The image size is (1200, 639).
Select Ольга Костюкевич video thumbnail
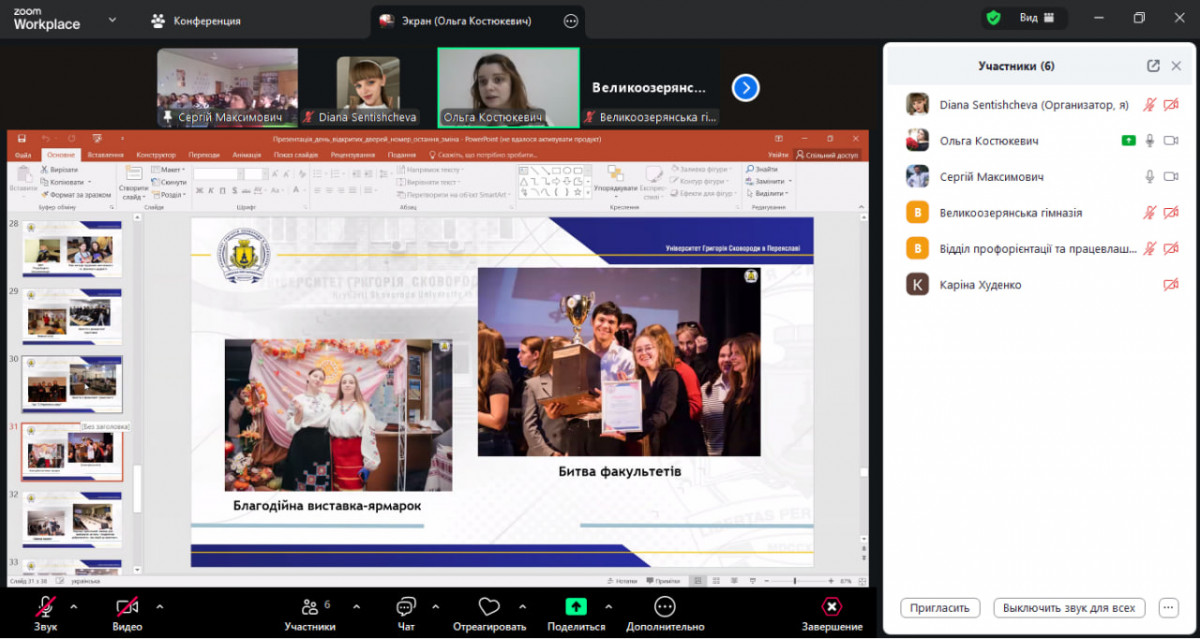point(508,87)
